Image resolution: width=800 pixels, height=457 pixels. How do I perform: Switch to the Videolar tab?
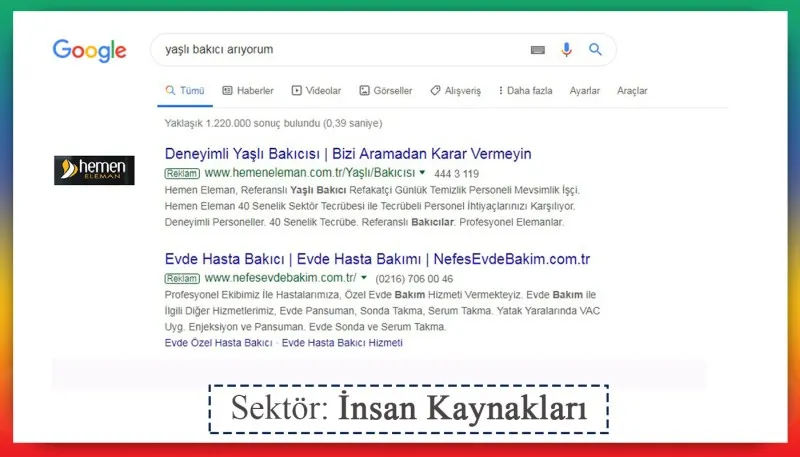coord(316,91)
